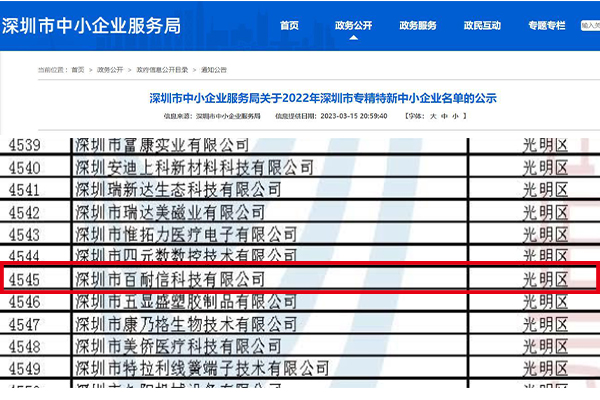Click the article title about 2022年专精特新中小企业名单
The width and height of the screenshot is (600, 400).
(x=323, y=98)
